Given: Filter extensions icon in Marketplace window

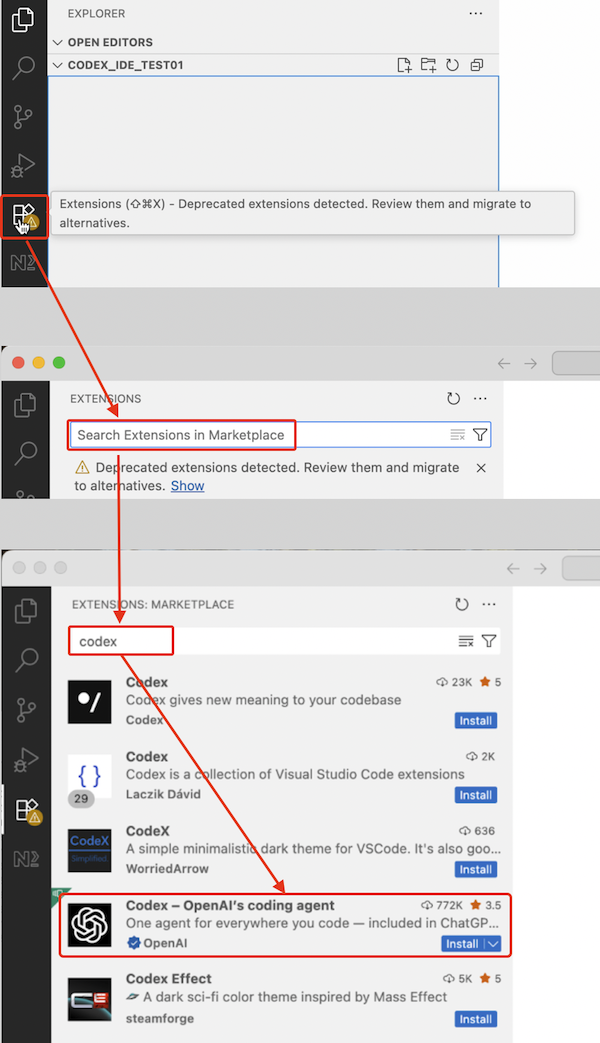Looking at the screenshot, I should coord(489,641).
